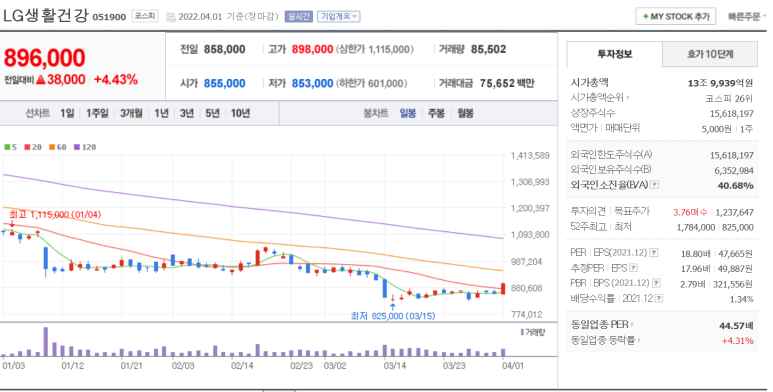Select the 3년 line chart period
Viewport: 773px width, 392px height.
[186, 113]
